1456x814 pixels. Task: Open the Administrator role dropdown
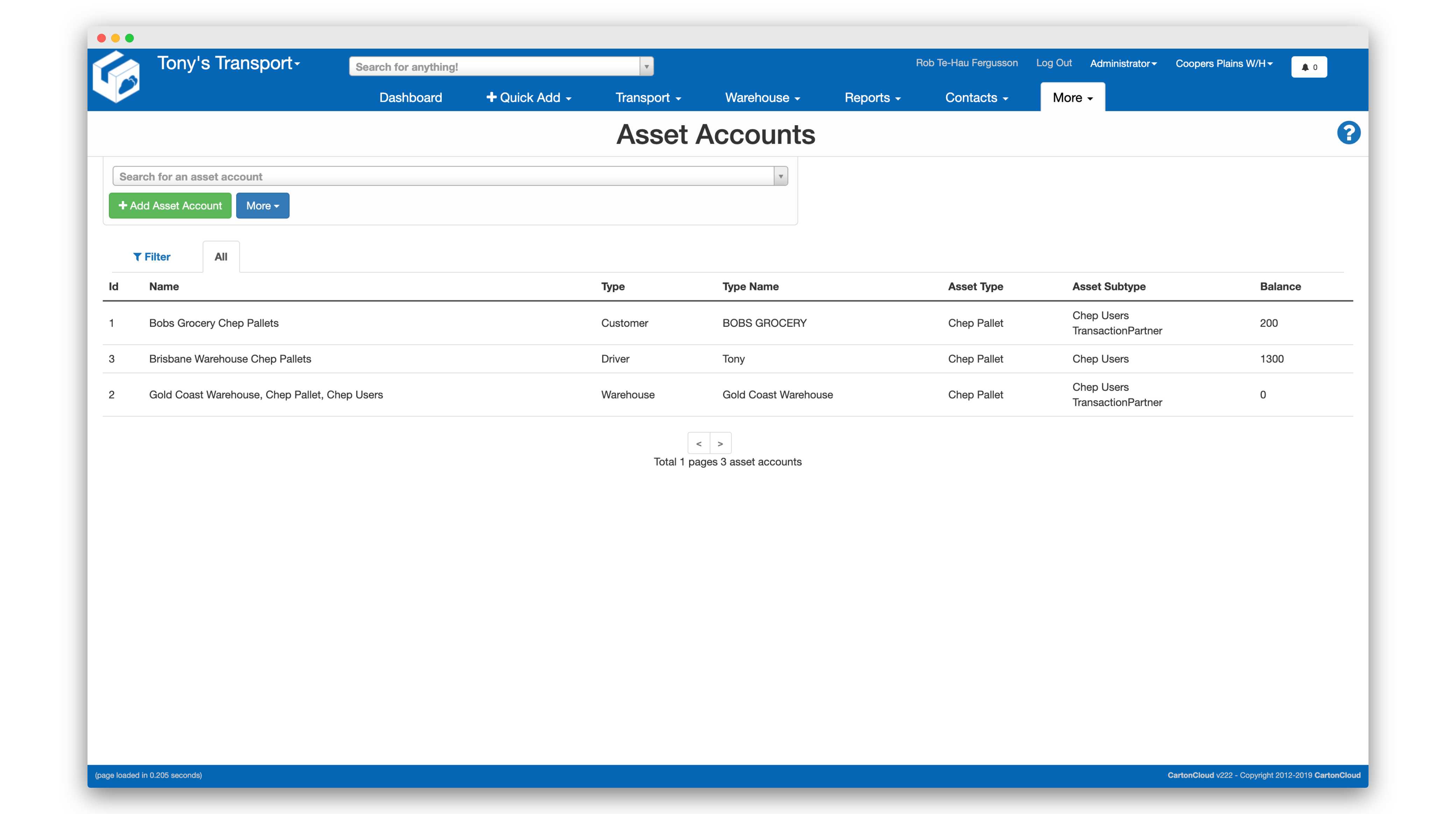1123,63
